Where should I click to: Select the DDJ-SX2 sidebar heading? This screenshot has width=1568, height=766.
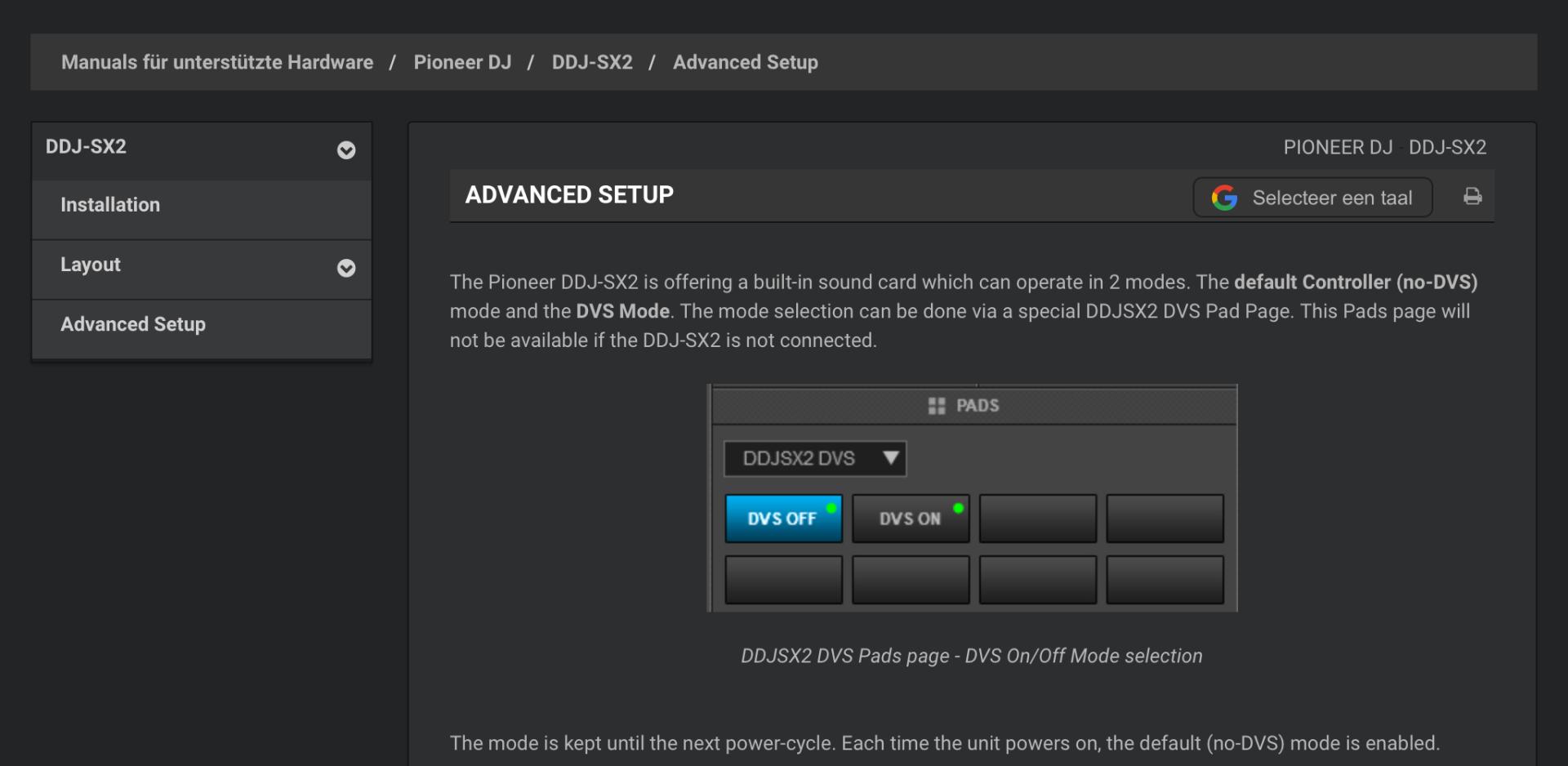(86, 147)
